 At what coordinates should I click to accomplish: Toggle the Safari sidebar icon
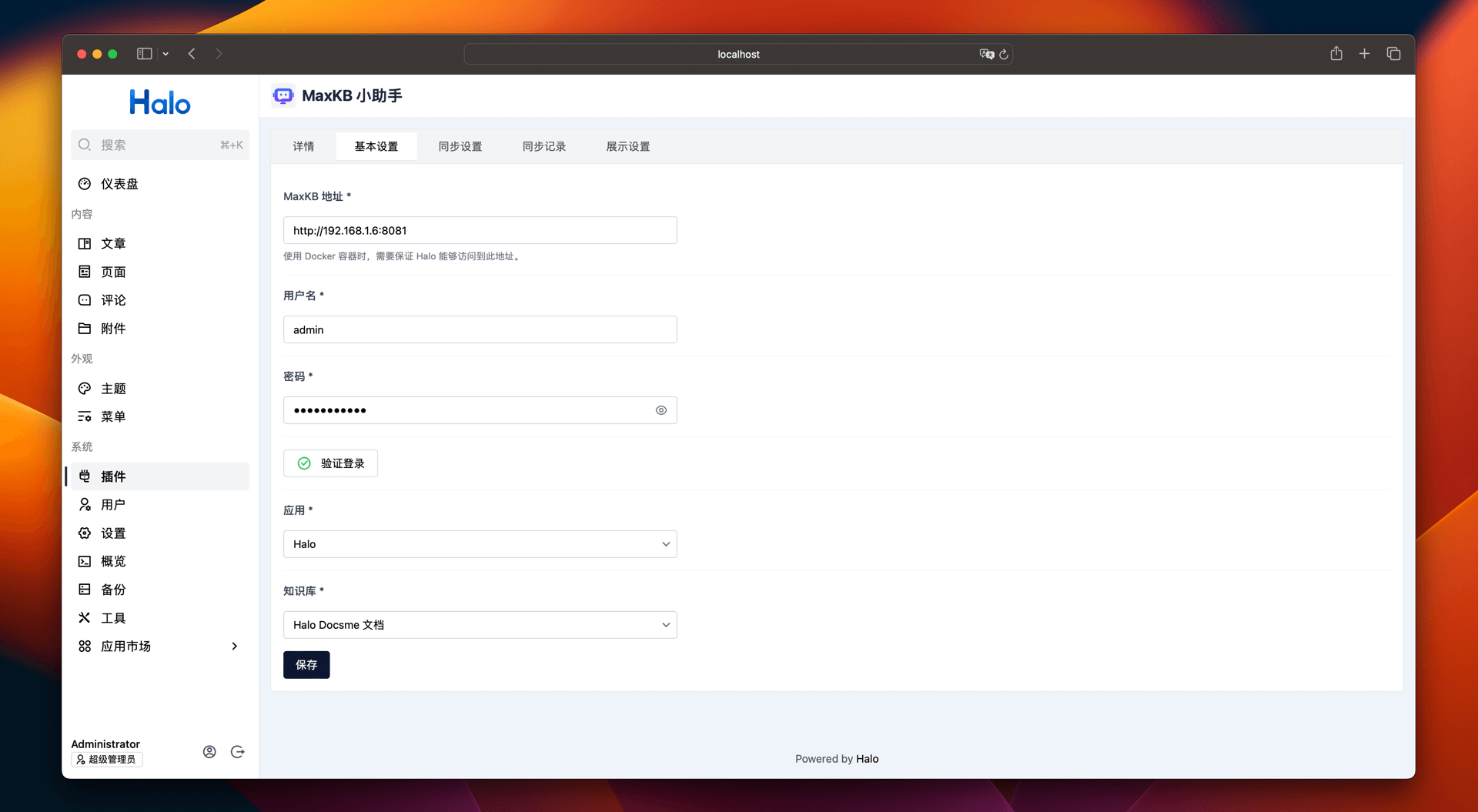click(145, 54)
